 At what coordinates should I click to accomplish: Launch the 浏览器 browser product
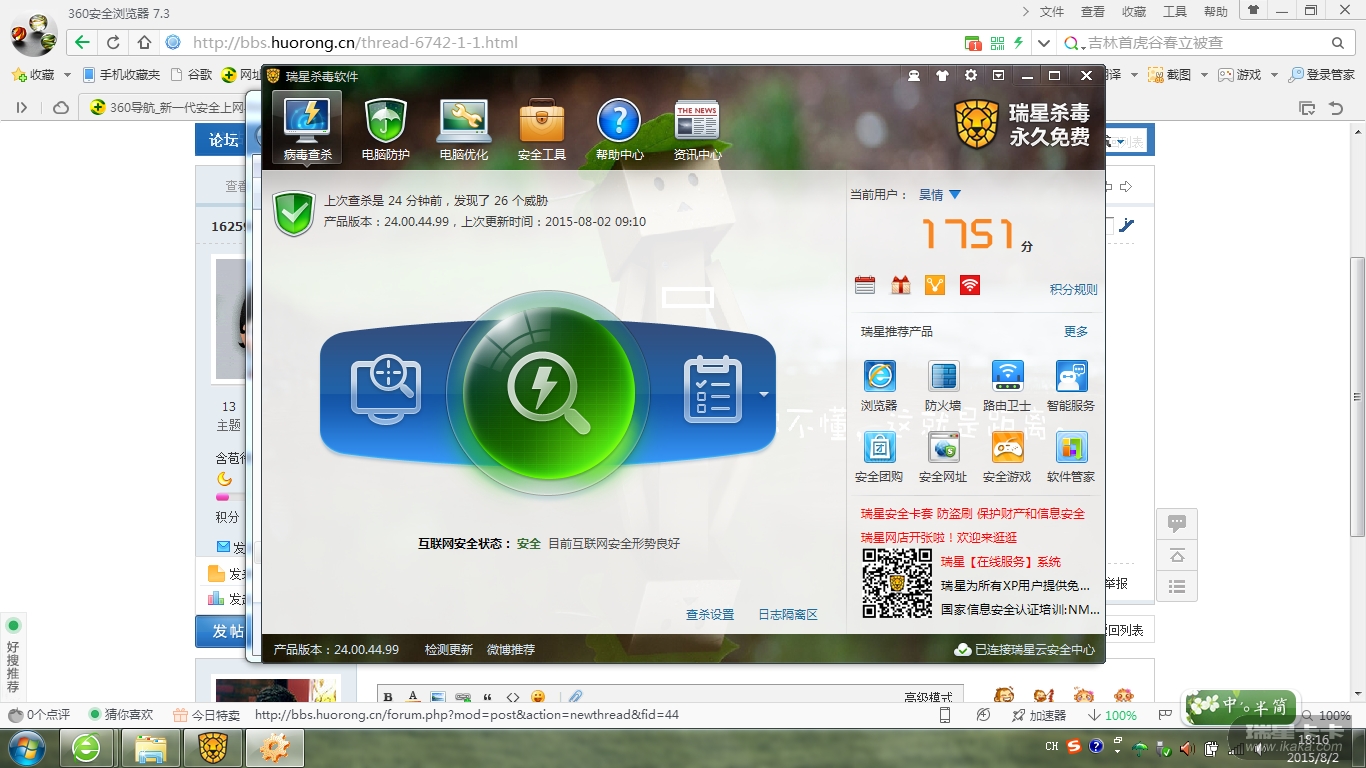coord(879,386)
